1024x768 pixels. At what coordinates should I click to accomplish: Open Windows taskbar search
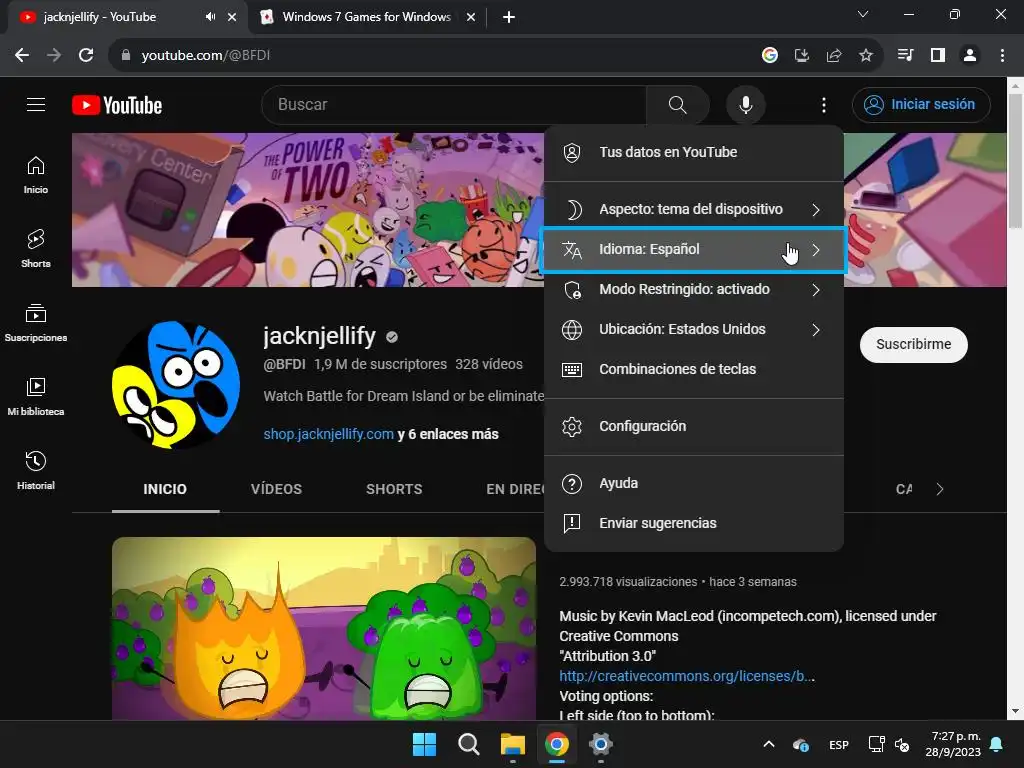(x=468, y=744)
